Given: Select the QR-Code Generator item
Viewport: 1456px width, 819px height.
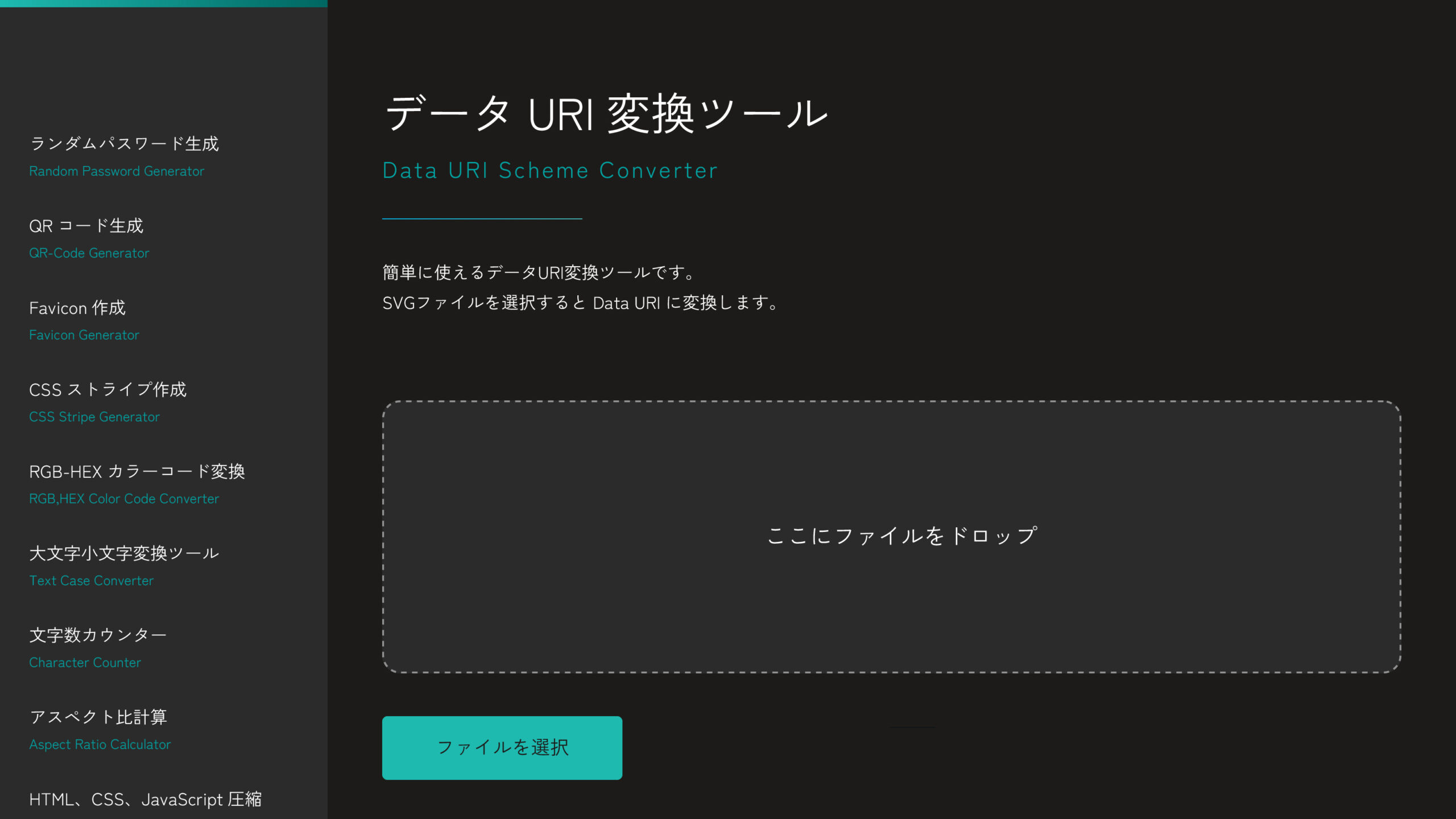Looking at the screenshot, I should tap(89, 252).
